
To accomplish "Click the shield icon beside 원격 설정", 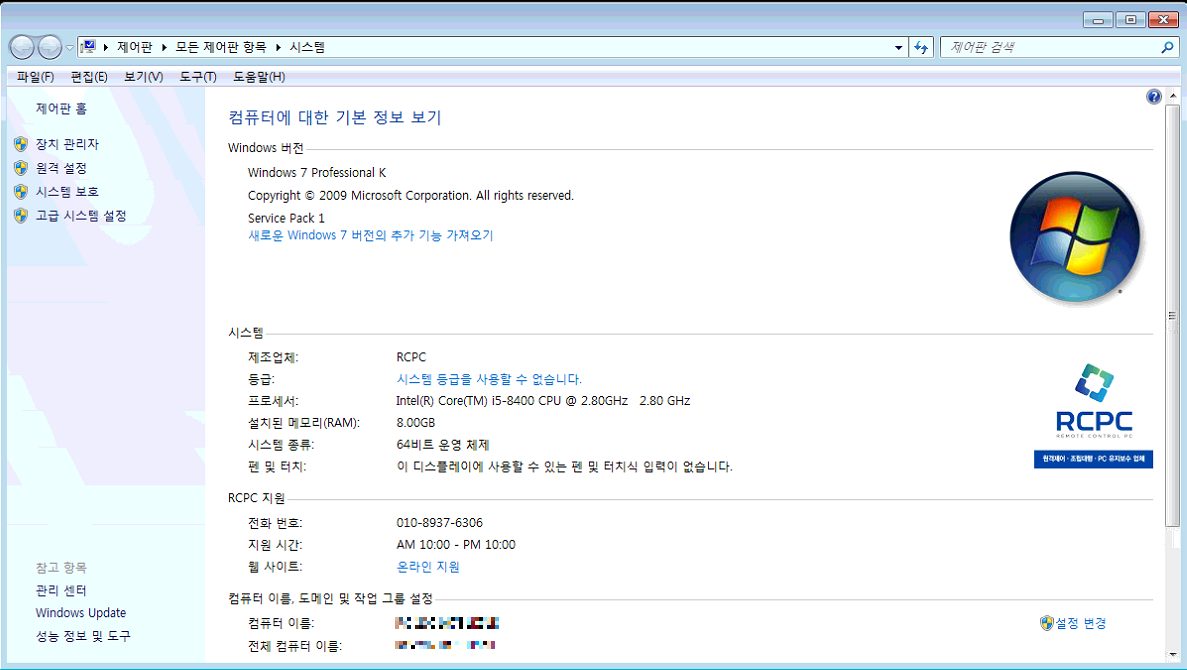I will (21, 168).
